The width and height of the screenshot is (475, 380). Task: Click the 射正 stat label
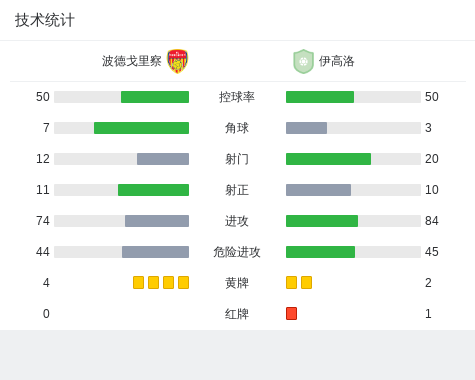click(237, 190)
